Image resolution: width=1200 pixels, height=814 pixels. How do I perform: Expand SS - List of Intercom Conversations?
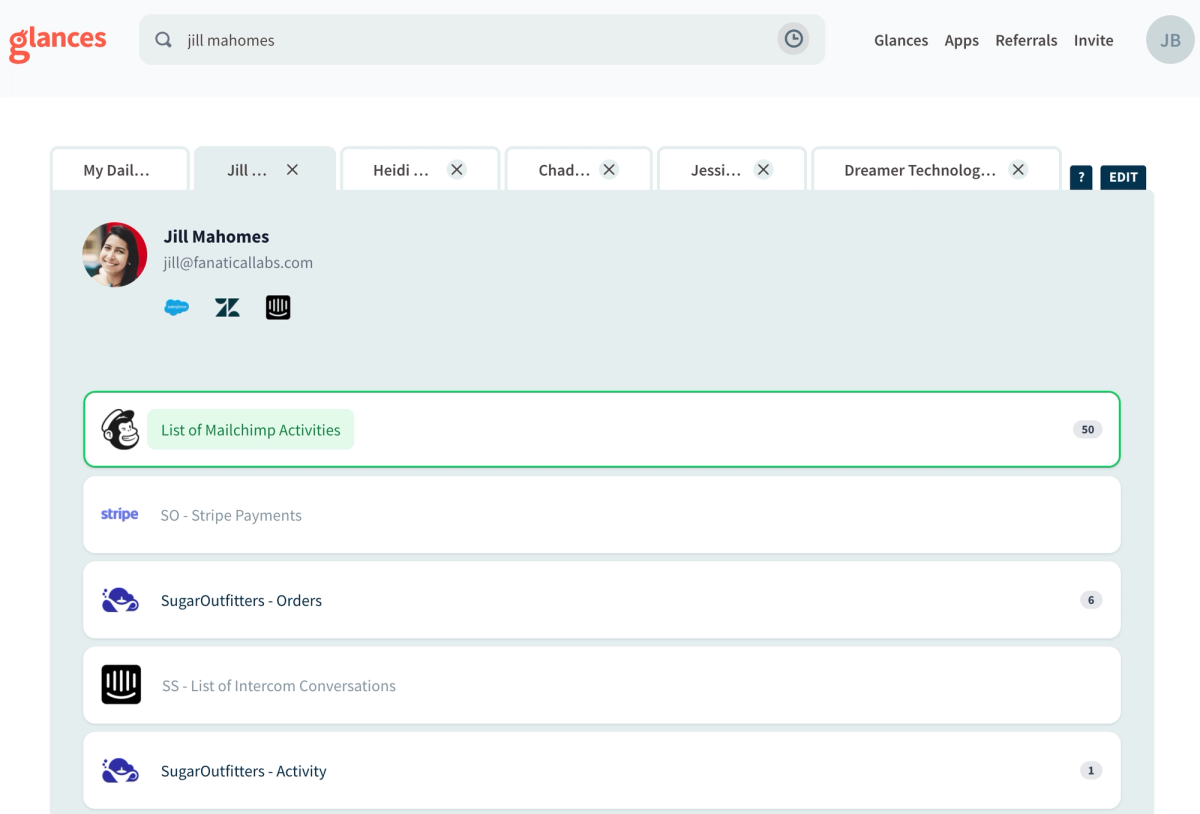pyautogui.click(x=602, y=685)
